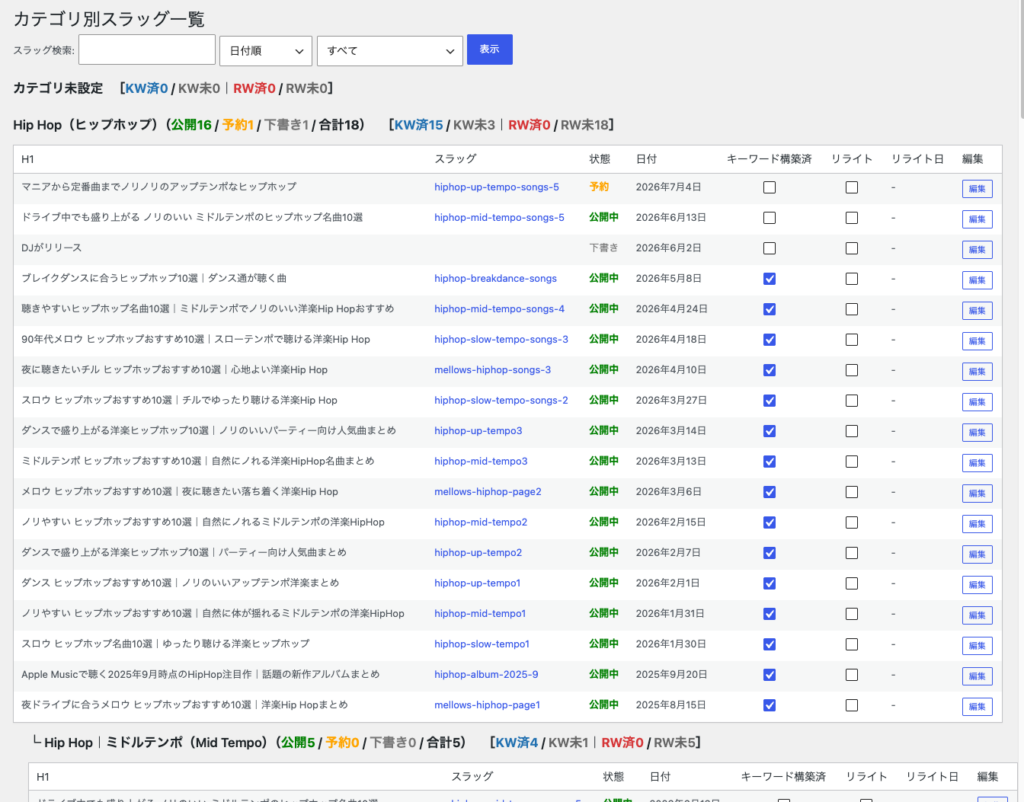
Task: Uncheck keyword checkbox for hiphop-breakdance-songs row
Action: [769, 279]
